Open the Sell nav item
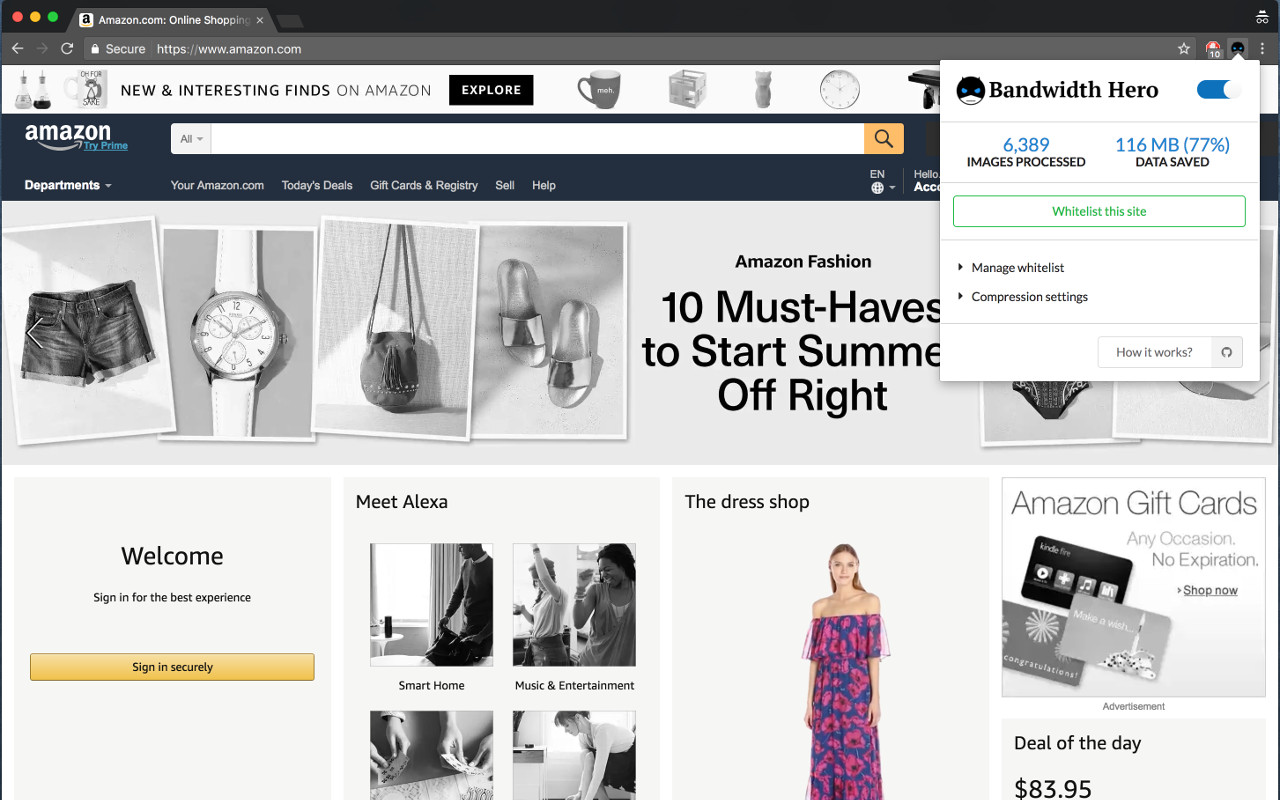Screen dimensions: 1280x800 (505, 185)
